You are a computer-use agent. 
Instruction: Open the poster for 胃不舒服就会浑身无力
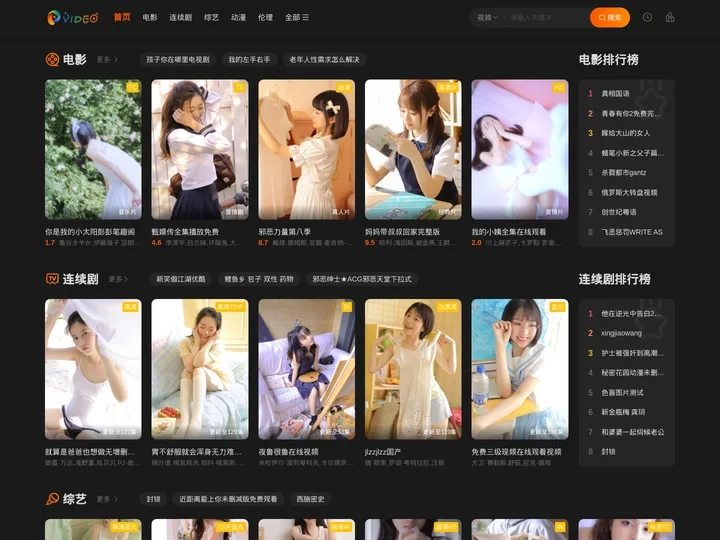pos(200,369)
